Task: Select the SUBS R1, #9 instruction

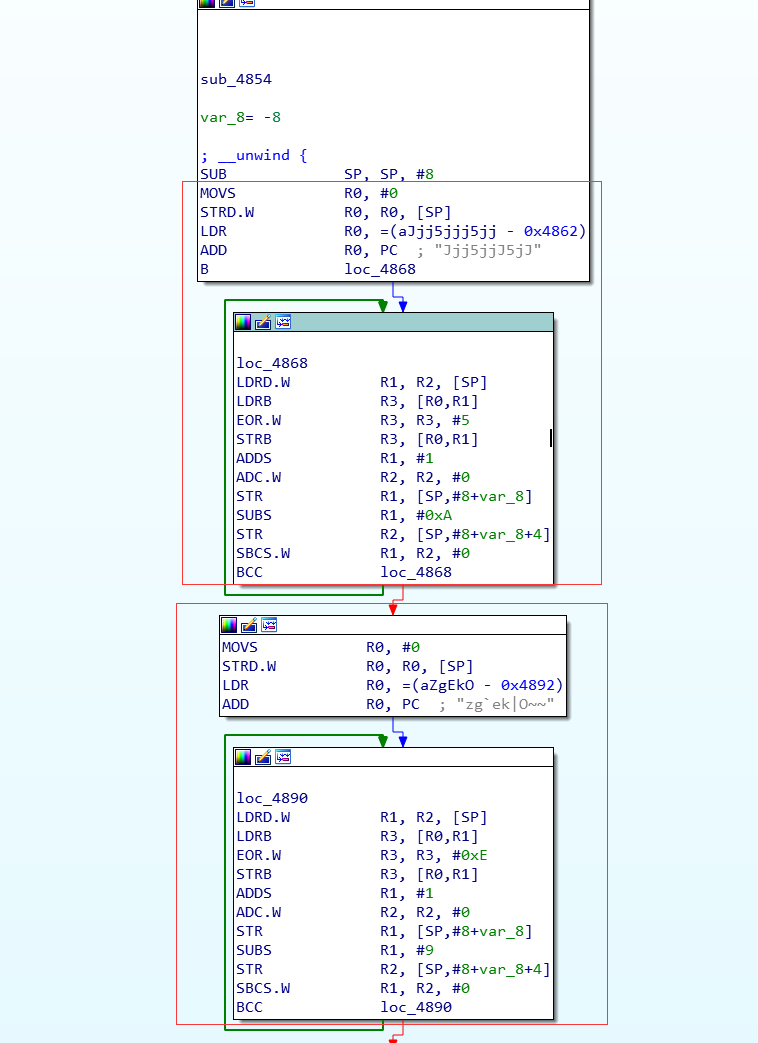Action: 335,950
